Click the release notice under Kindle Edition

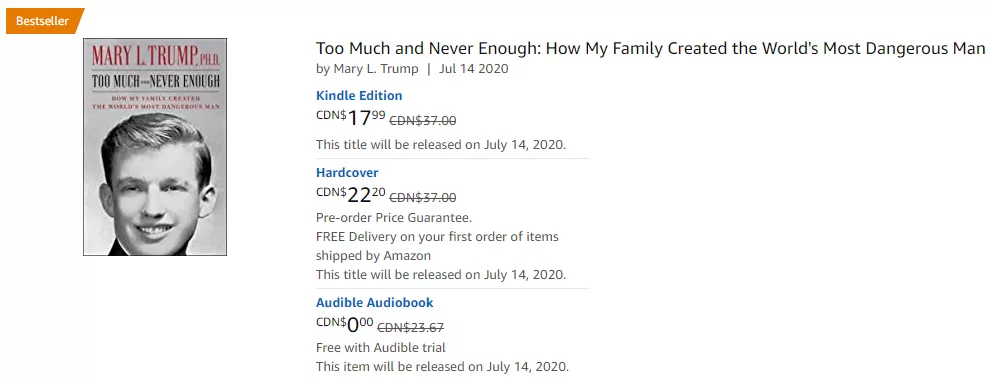[441, 145]
